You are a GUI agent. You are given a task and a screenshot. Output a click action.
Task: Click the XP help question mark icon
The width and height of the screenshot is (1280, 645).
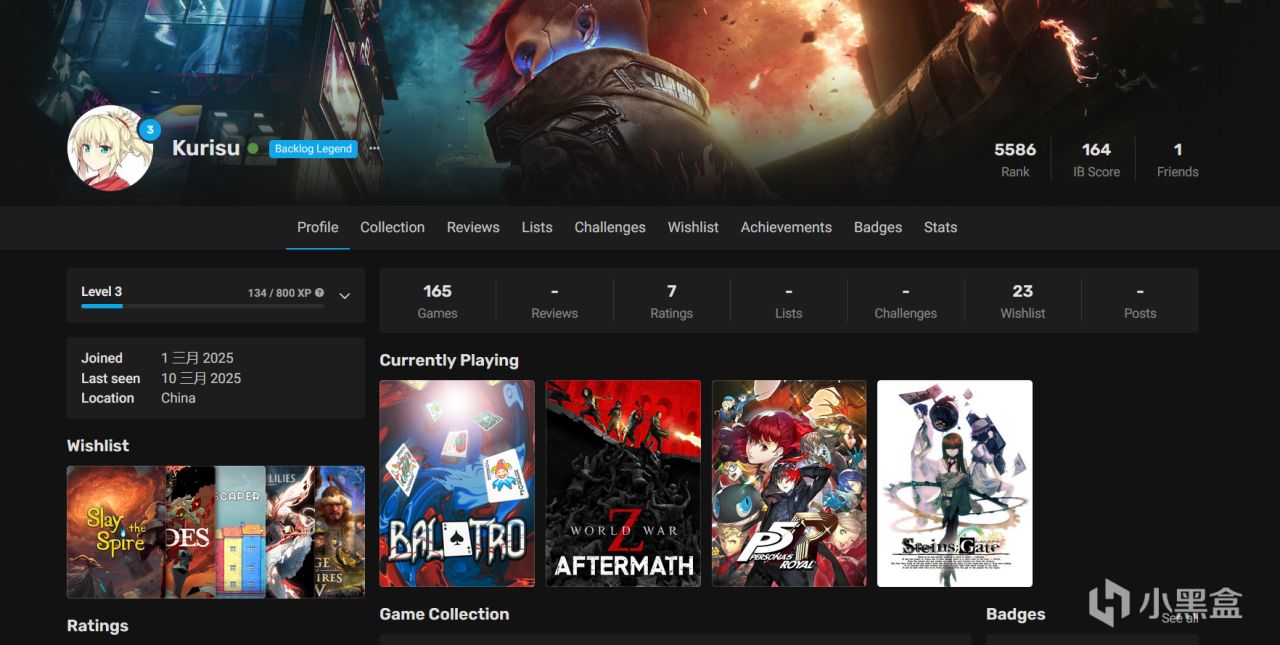319,293
